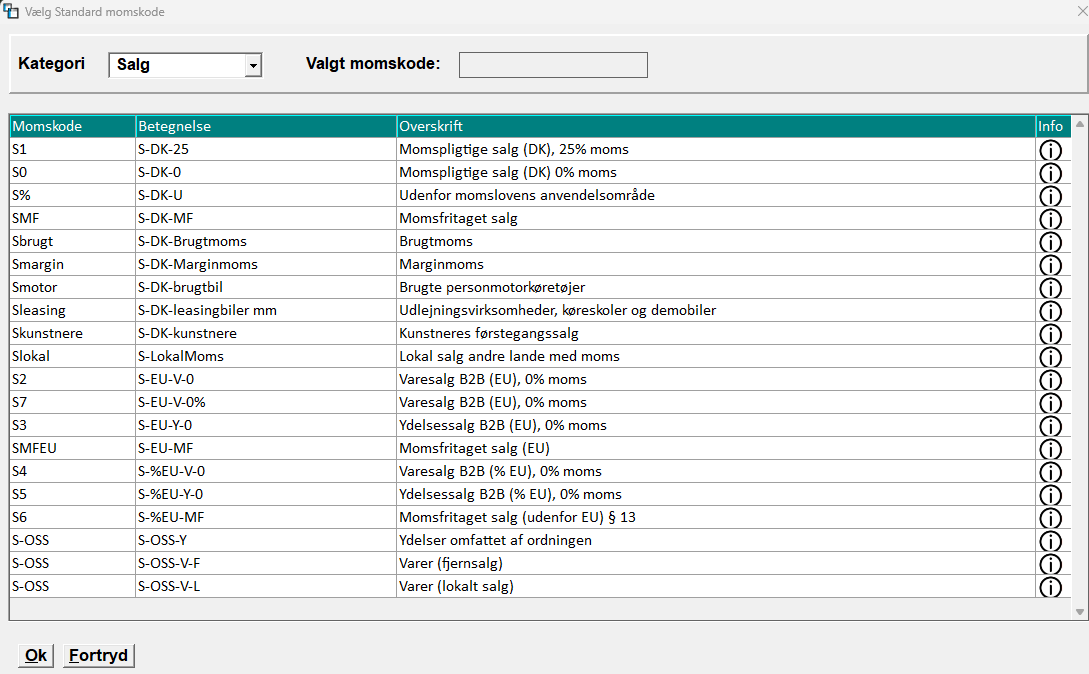Image resolution: width=1089 pixels, height=674 pixels.
Task: Sort by the Momskode column header
Action: coord(72,126)
